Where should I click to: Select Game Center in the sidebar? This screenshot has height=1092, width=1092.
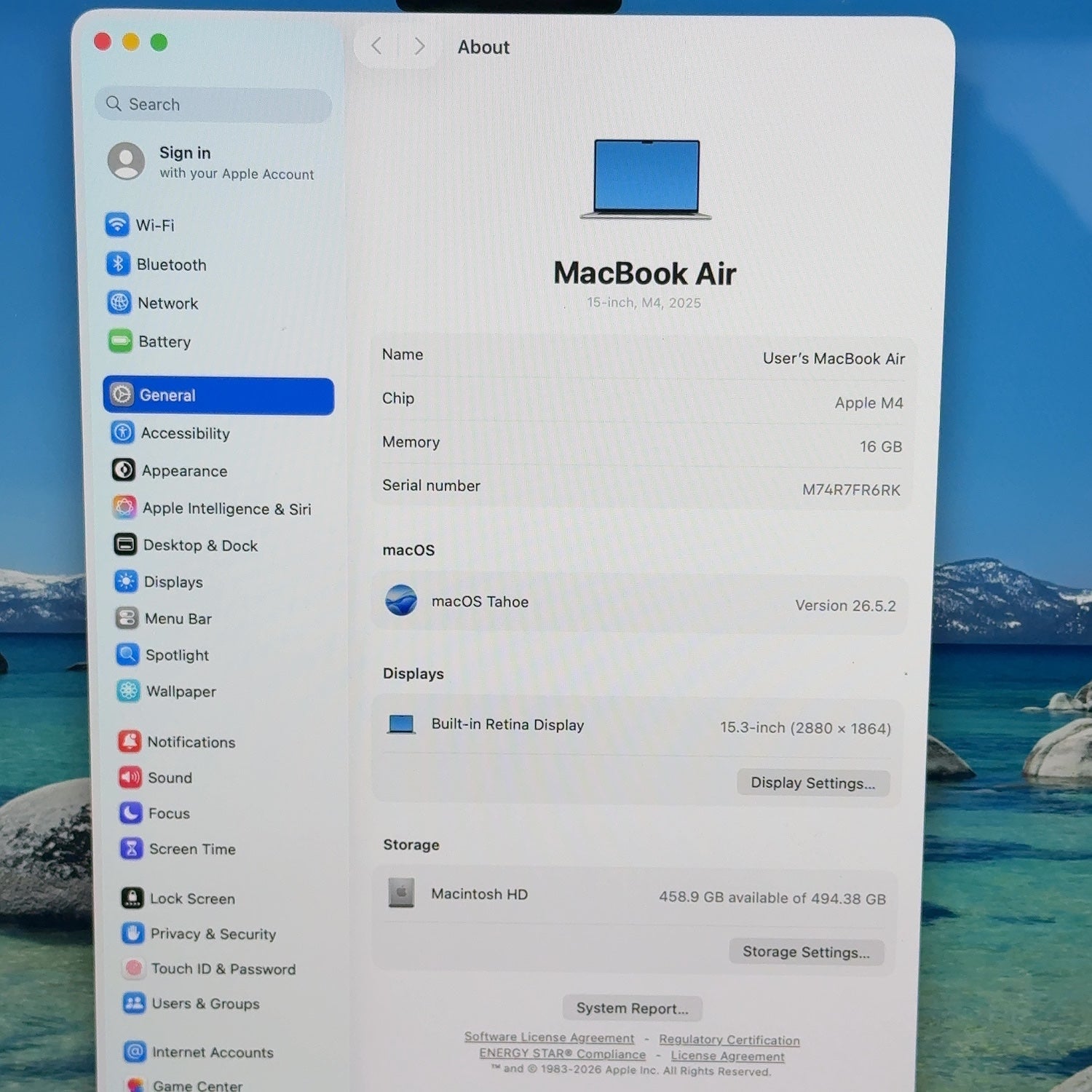(x=185, y=1085)
